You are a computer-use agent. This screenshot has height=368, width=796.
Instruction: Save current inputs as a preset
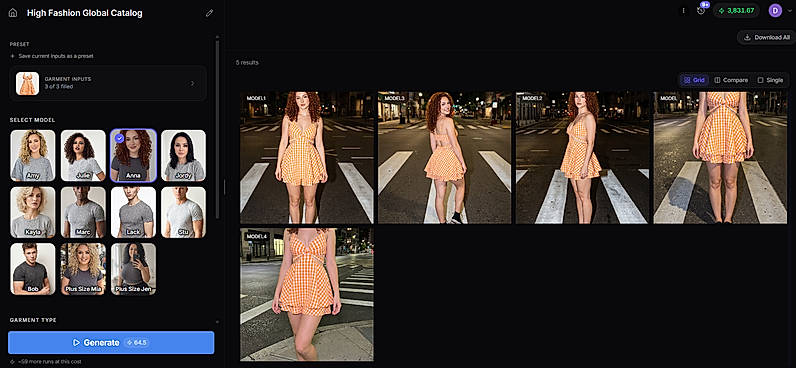click(51, 56)
